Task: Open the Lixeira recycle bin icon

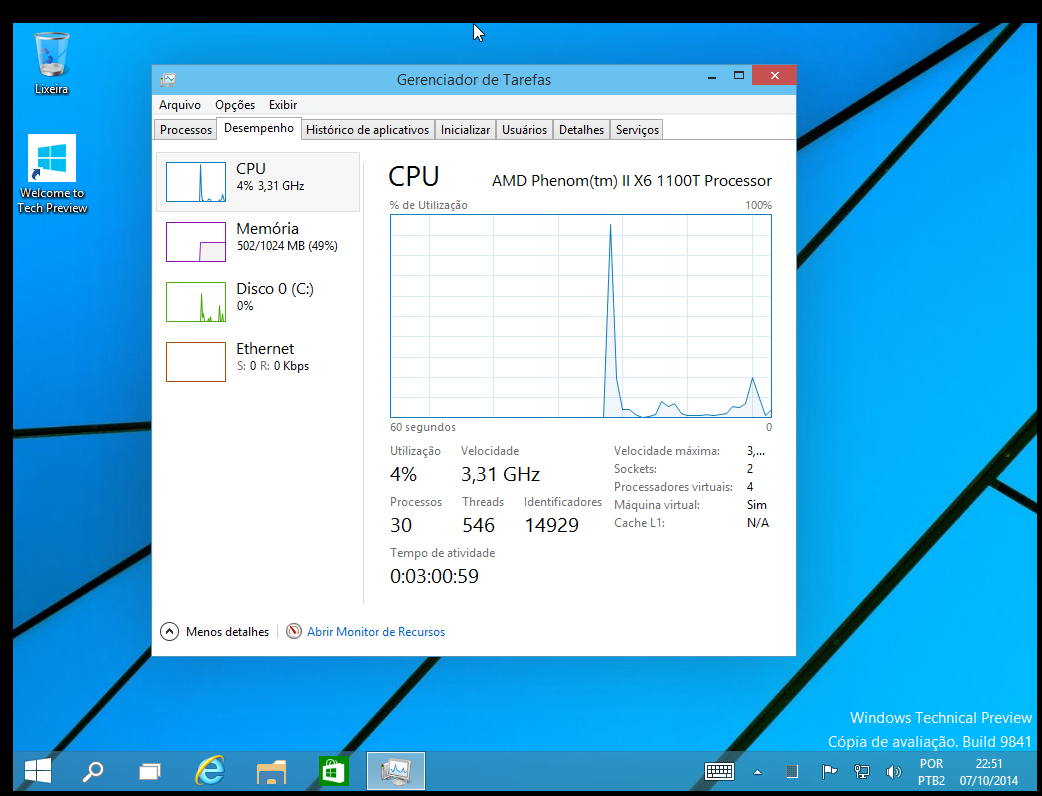Action: pyautogui.click(x=51, y=63)
